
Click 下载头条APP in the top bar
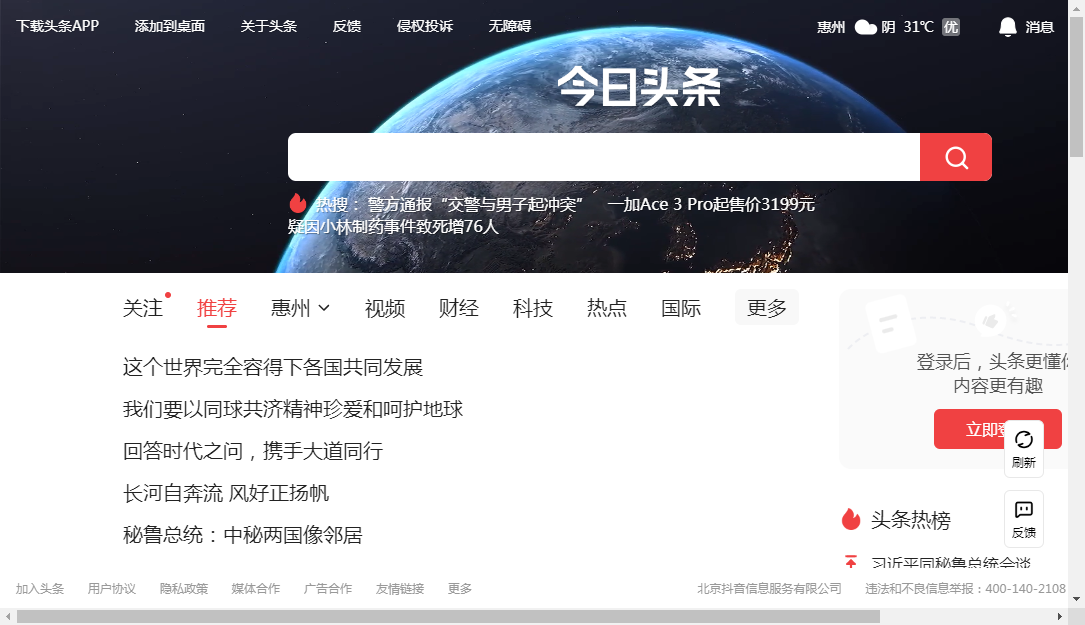(x=57, y=26)
